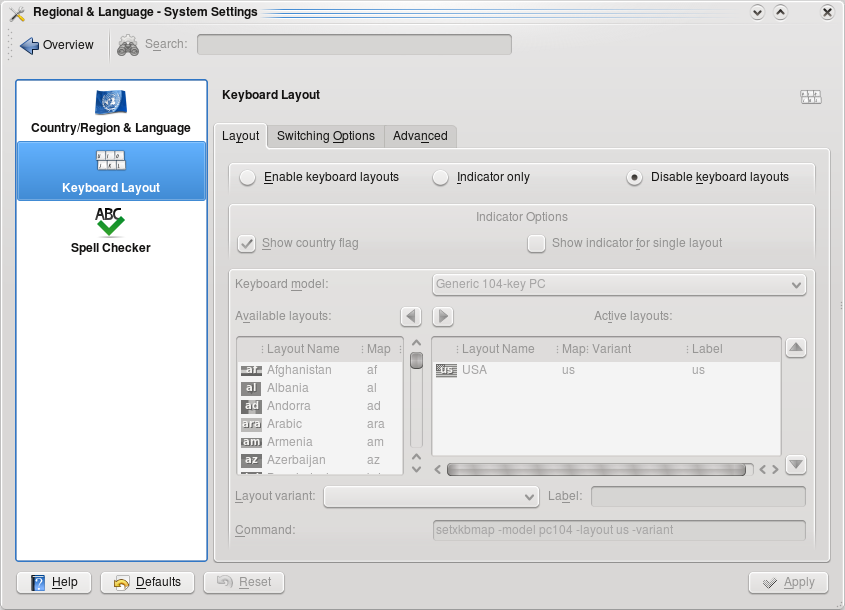Open the Spell Checker module
The image size is (845, 610).
click(x=111, y=230)
